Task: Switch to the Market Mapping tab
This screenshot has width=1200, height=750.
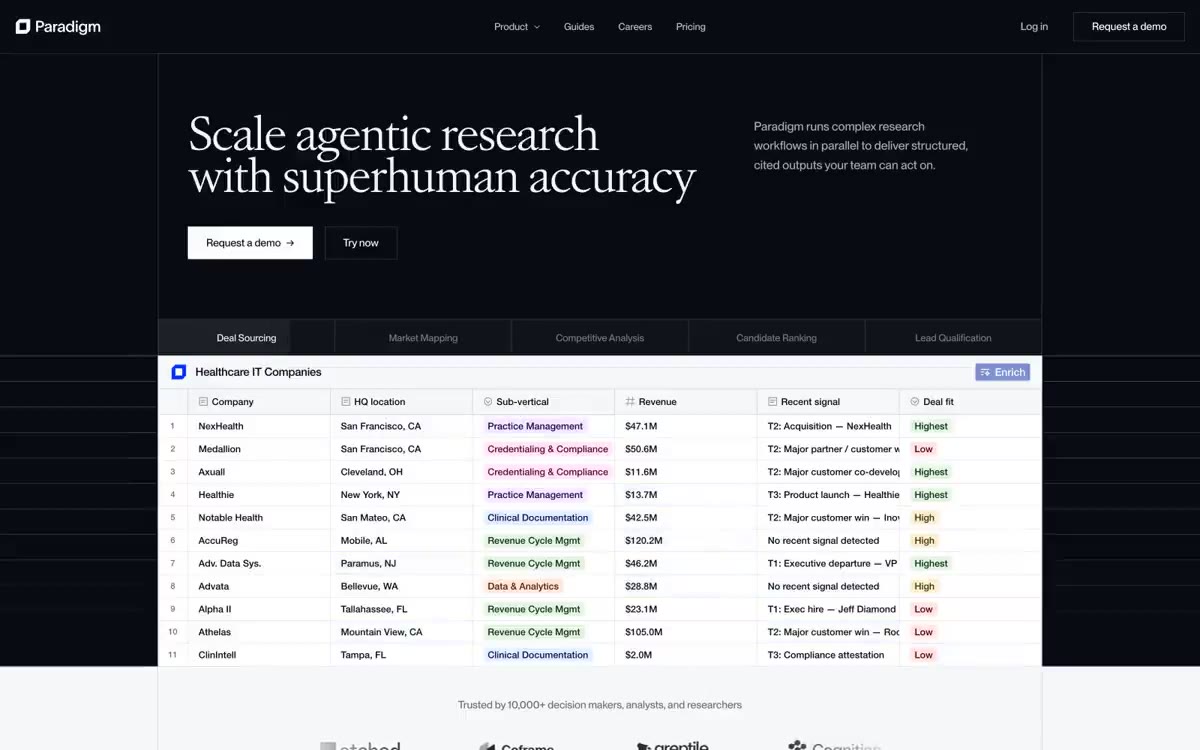Action: coord(423,338)
